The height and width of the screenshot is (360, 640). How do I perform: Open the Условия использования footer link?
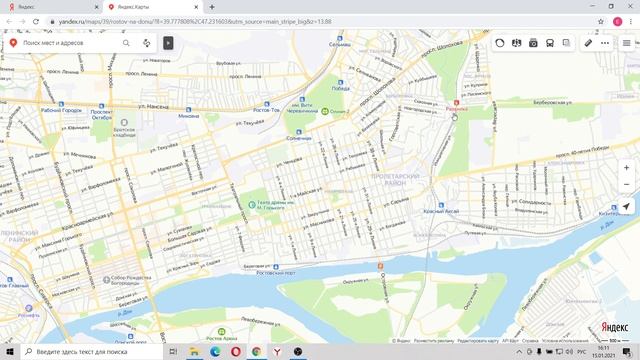[565, 341]
